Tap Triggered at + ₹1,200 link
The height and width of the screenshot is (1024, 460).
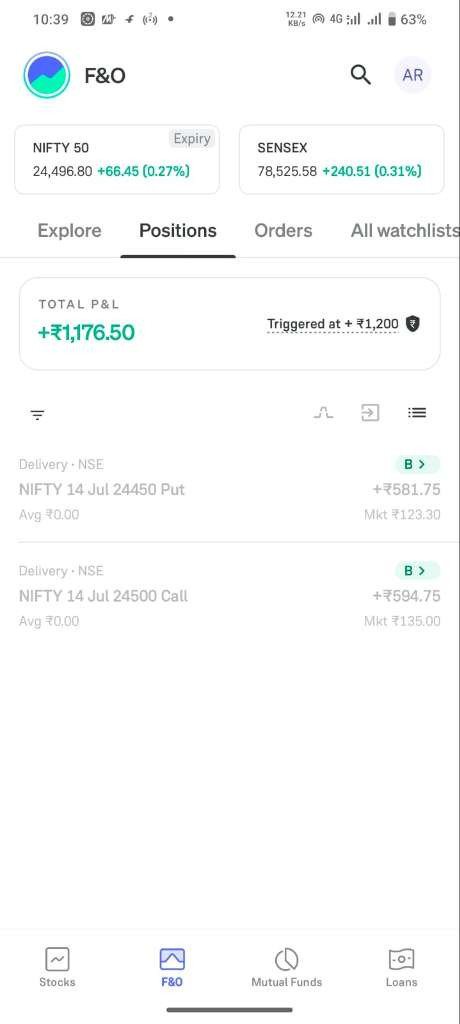point(333,324)
